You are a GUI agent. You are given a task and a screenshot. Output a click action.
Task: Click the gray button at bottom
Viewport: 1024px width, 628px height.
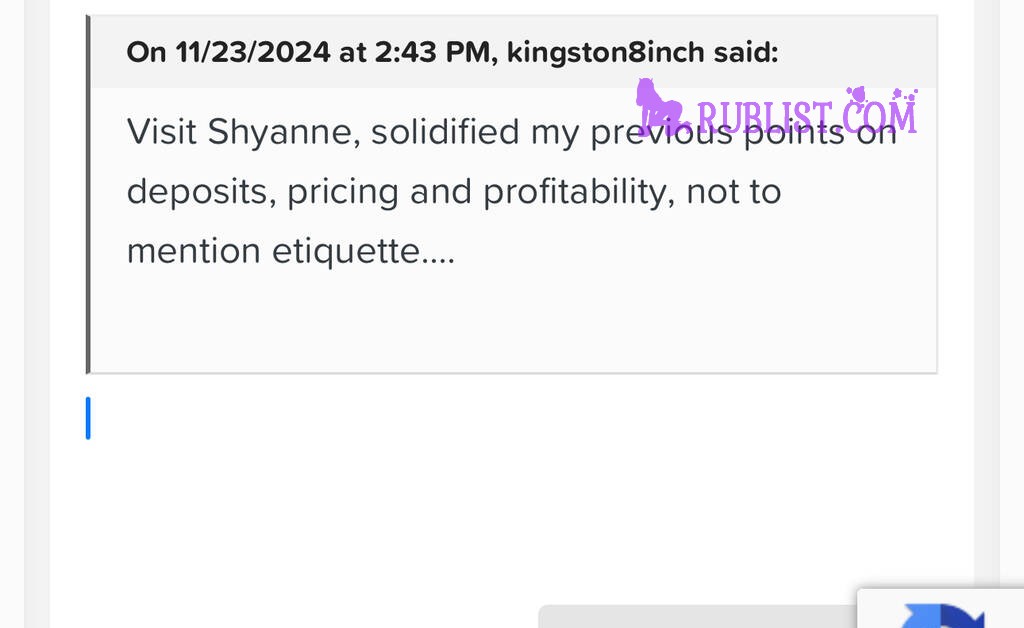click(x=697, y=616)
